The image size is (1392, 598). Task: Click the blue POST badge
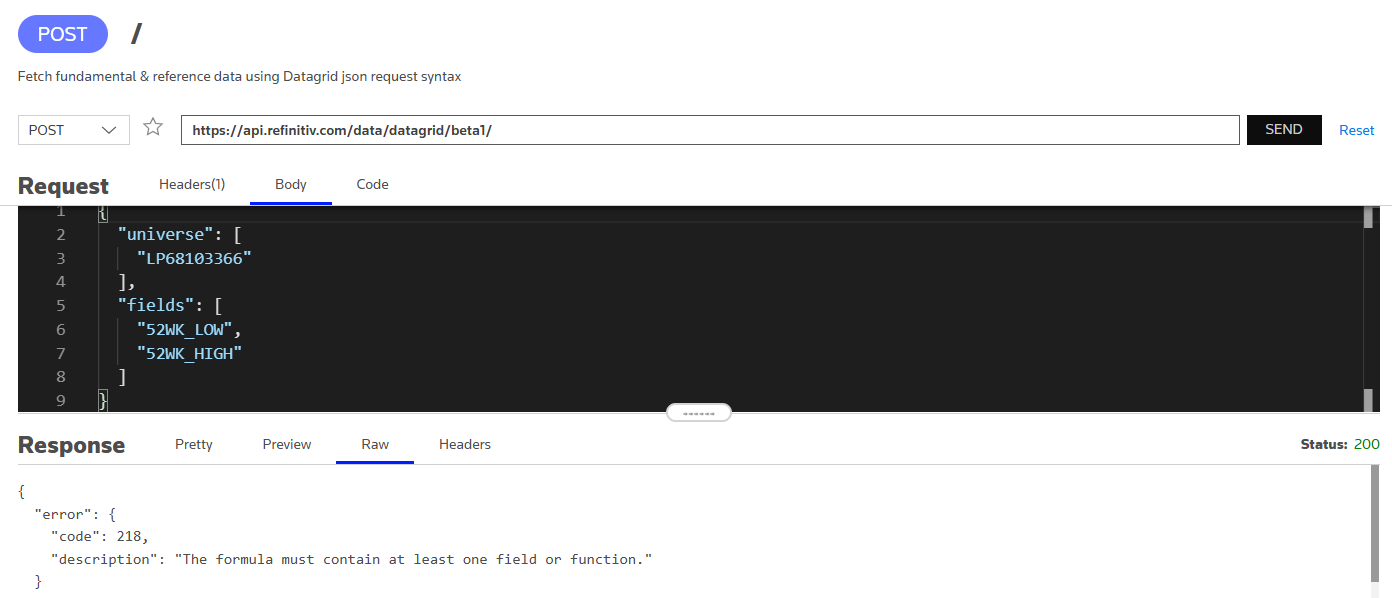click(x=63, y=34)
